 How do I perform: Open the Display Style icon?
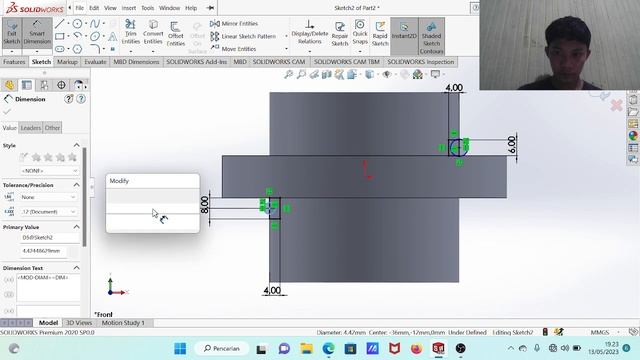click(x=369, y=74)
